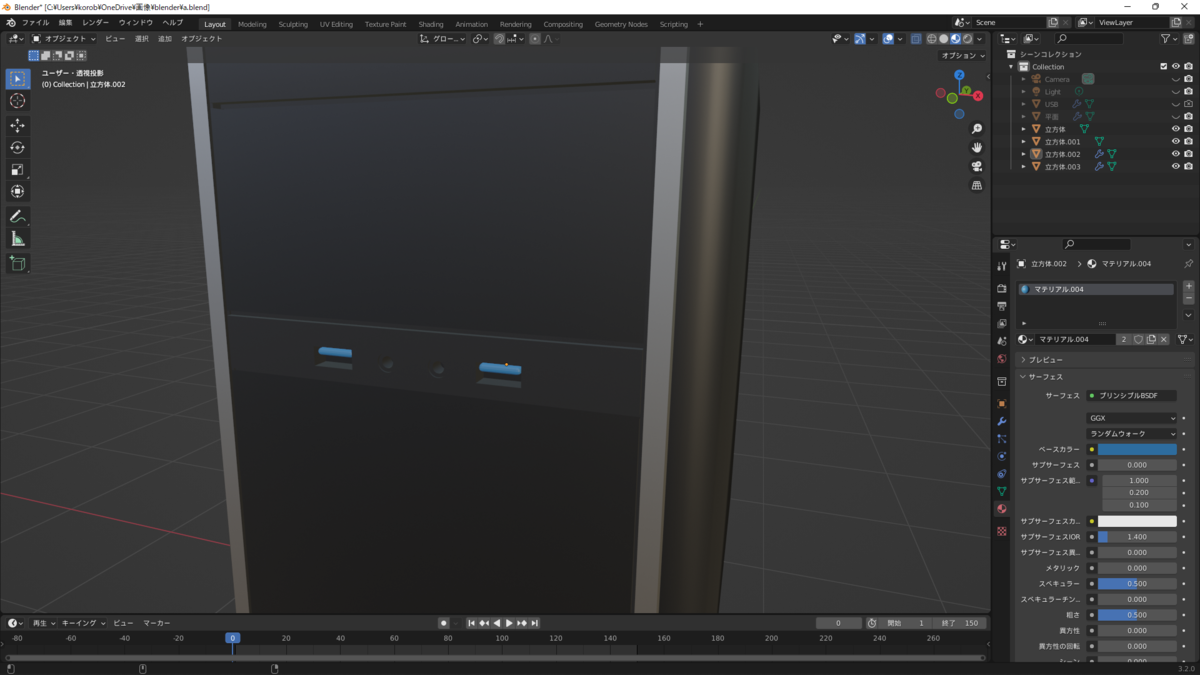Open the Render properties tab
The width and height of the screenshot is (1200, 675).
(x=1002, y=289)
